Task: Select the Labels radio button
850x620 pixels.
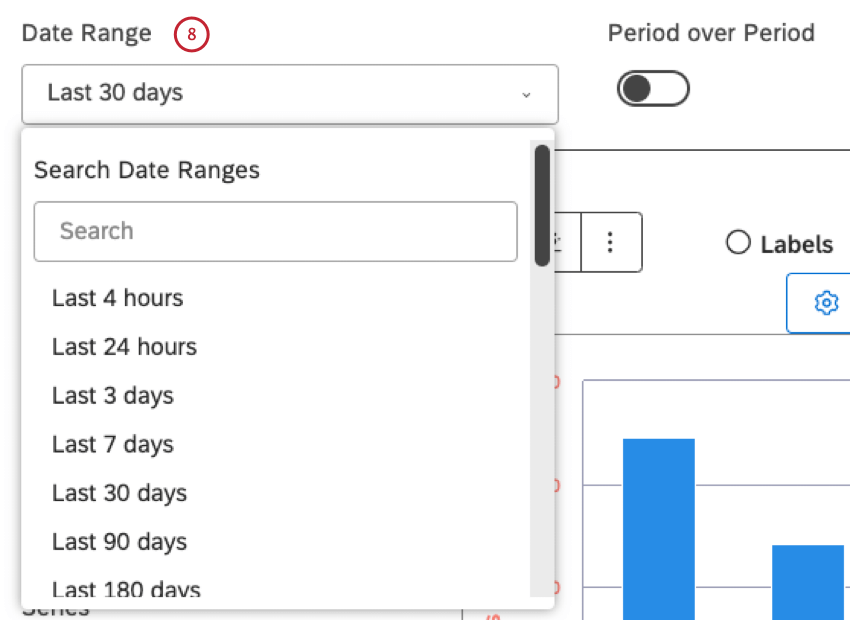Action: pos(738,242)
